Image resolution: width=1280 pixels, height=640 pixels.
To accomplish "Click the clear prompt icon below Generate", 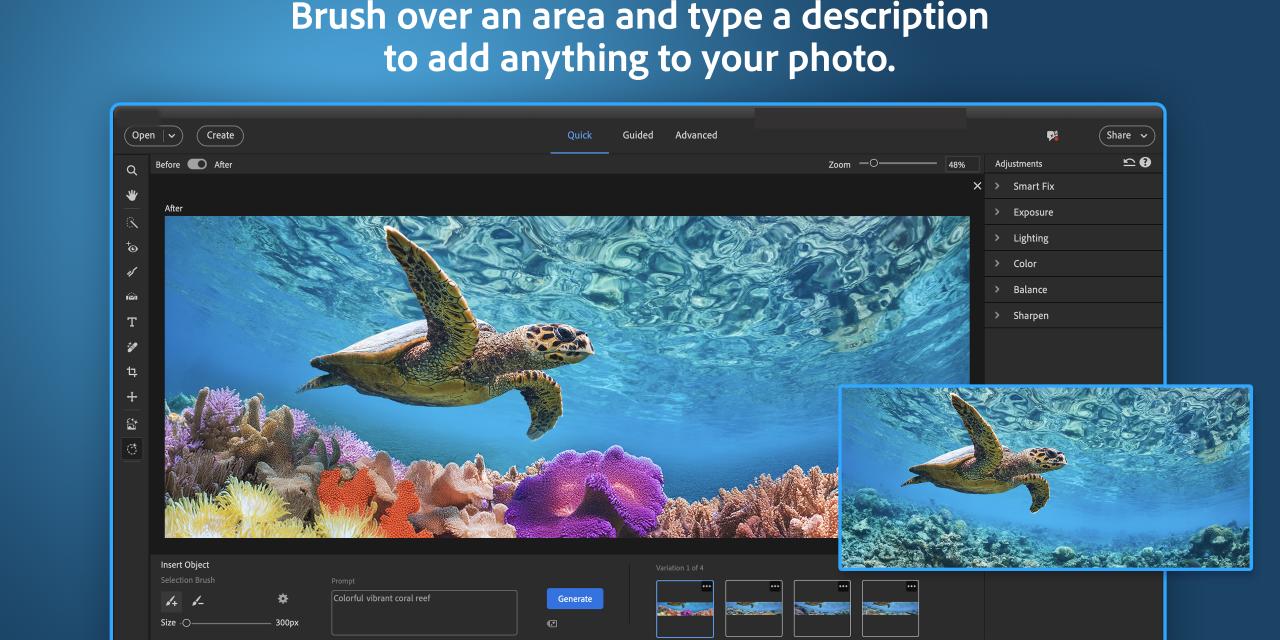I will tap(552, 623).
